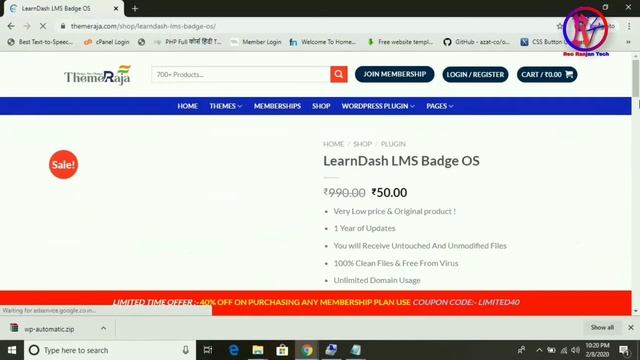Screen dimensions: 640x360
Task: Click the browser back arrow
Action: pyautogui.click(x=11, y=26)
